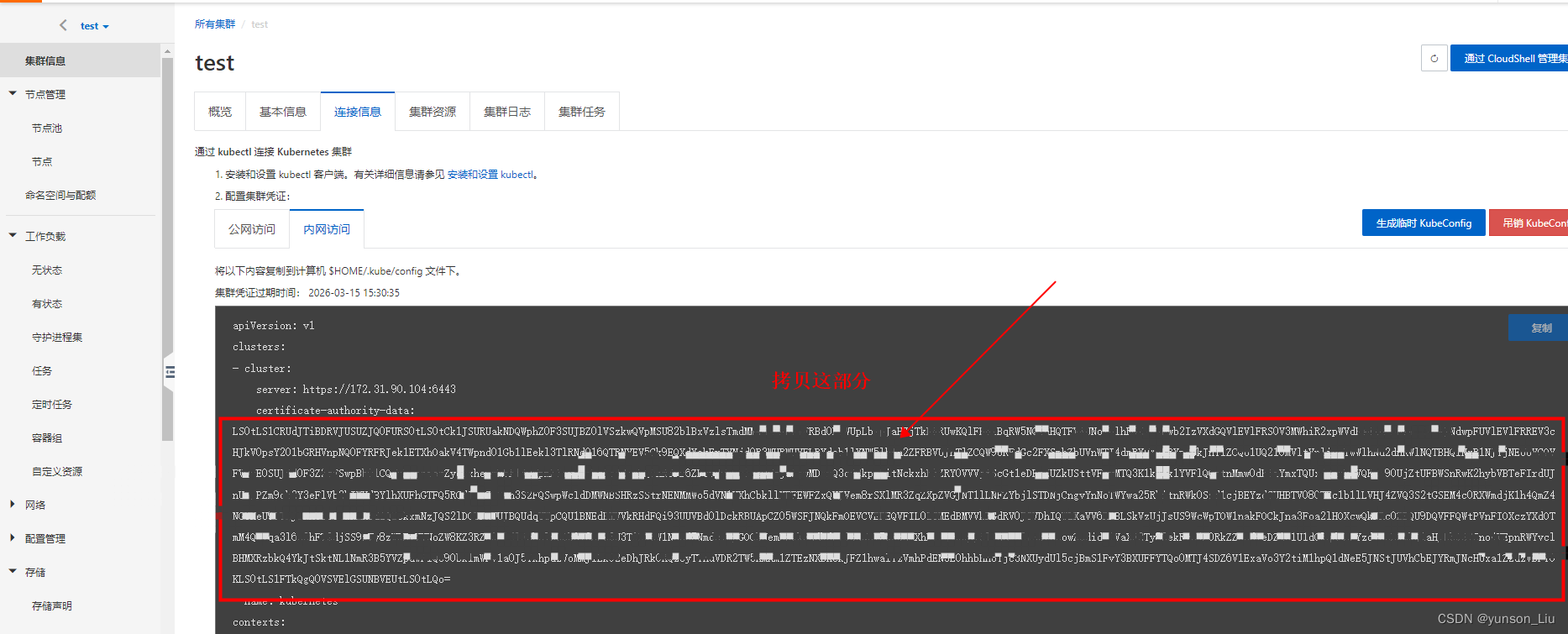
Task: Refresh the cluster page with the reload icon
Action: 1434,59
